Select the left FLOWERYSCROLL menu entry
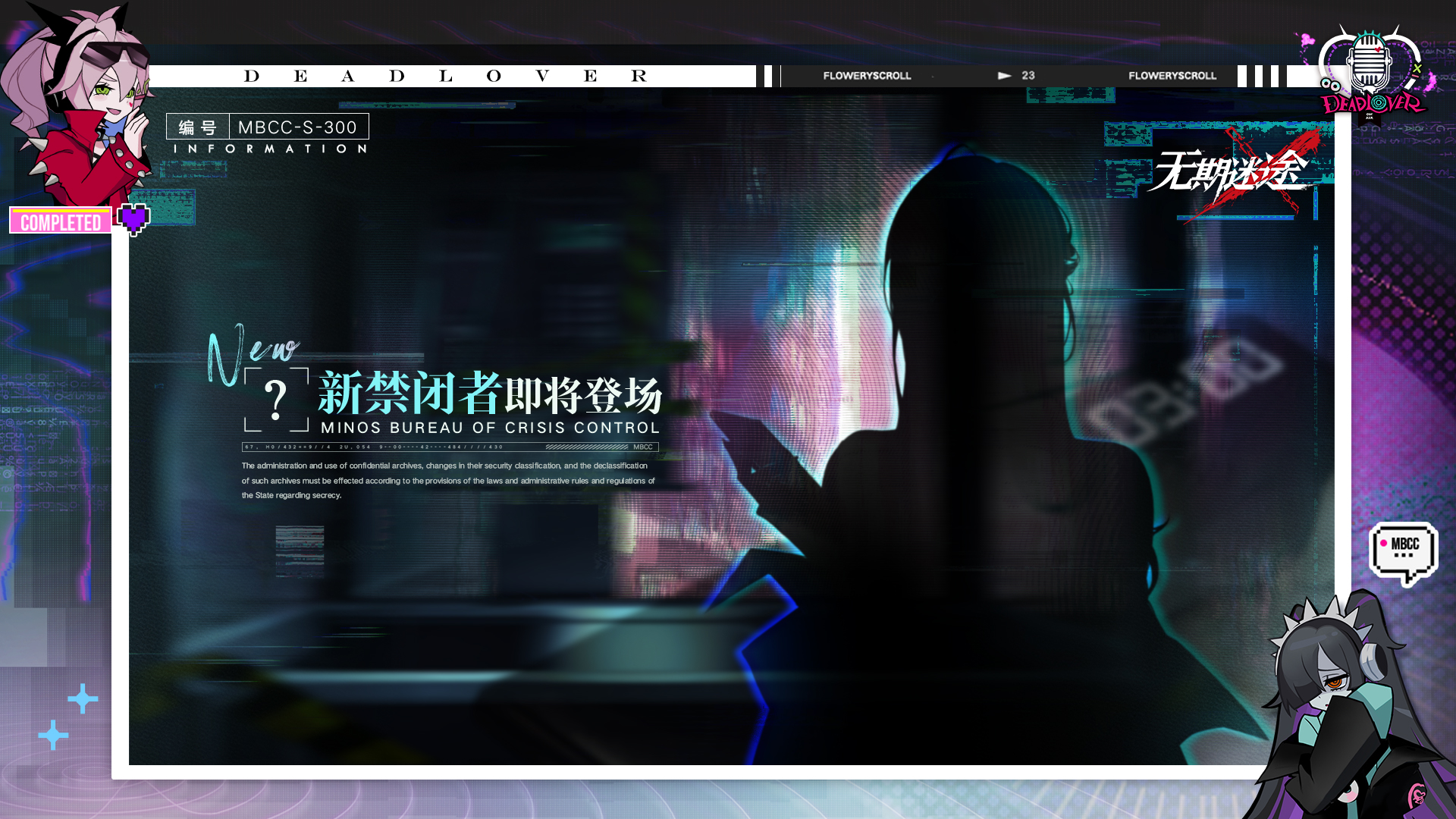1456x819 pixels. (x=865, y=76)
